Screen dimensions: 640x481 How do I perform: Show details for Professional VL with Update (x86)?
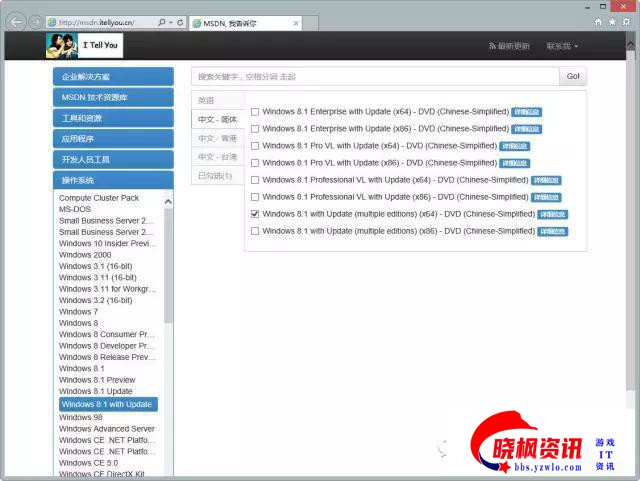coord(546,197)
